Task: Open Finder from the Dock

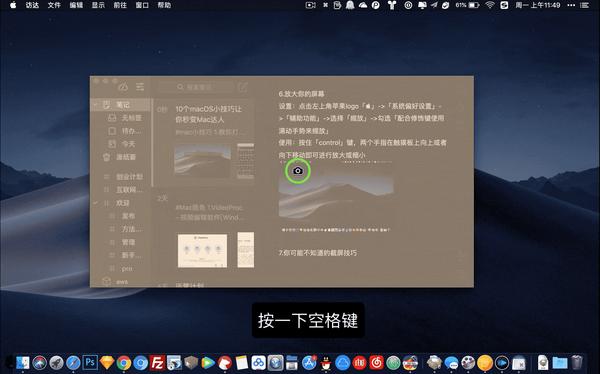Action: (x=23, y=362)
